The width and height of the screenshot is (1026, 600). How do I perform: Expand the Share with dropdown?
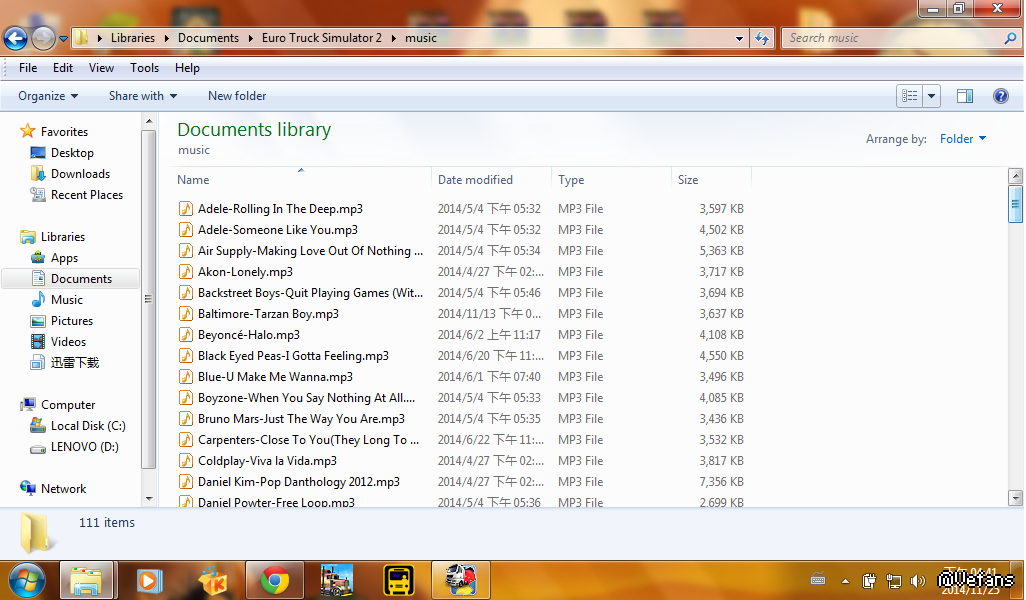click(142, 96)
